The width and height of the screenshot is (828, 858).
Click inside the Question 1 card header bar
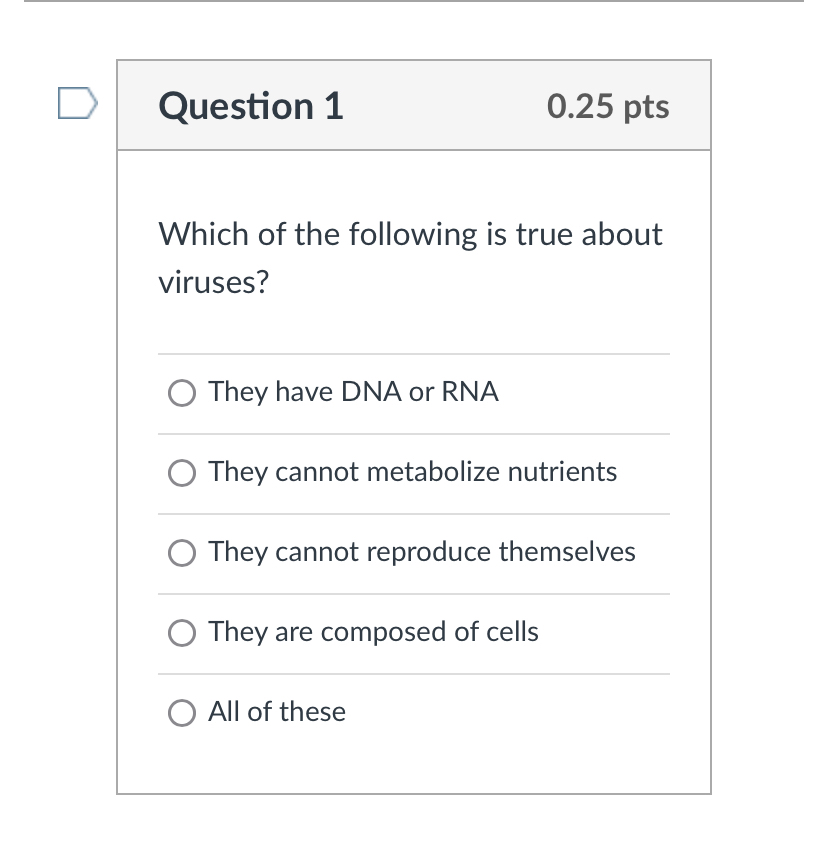(414, 105)
